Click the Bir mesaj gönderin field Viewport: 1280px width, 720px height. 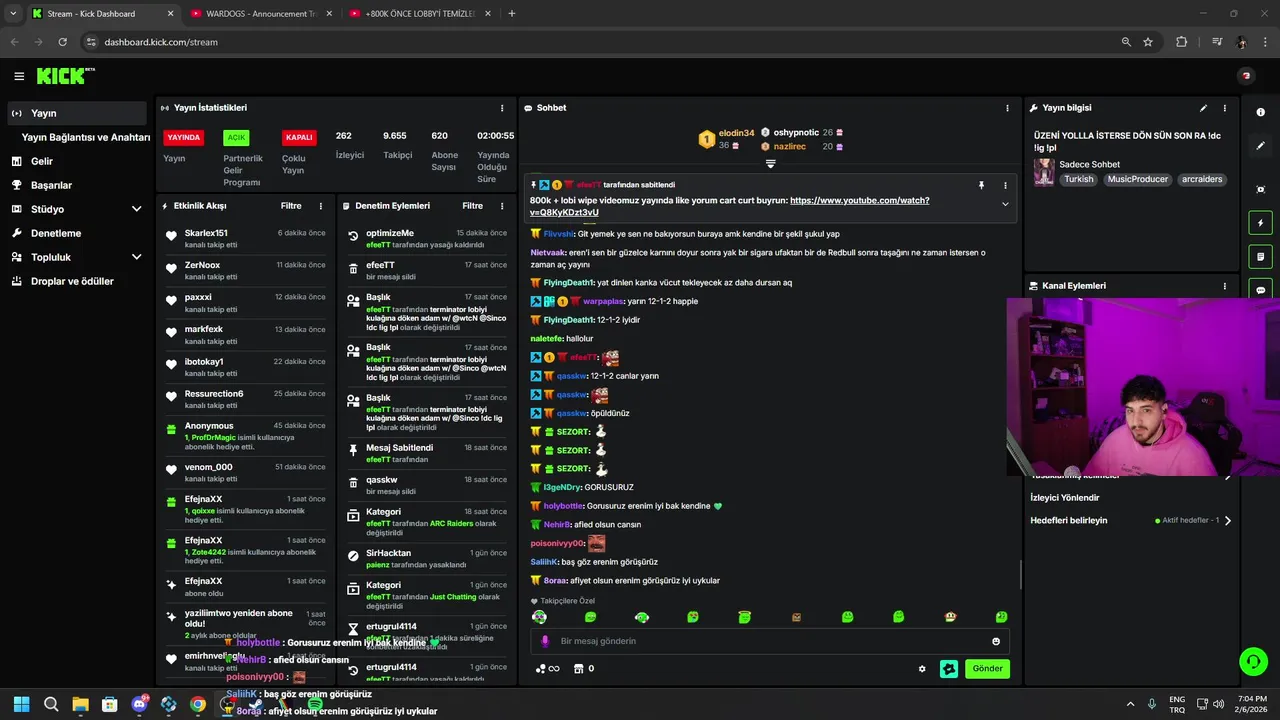(x=770, y=641)
